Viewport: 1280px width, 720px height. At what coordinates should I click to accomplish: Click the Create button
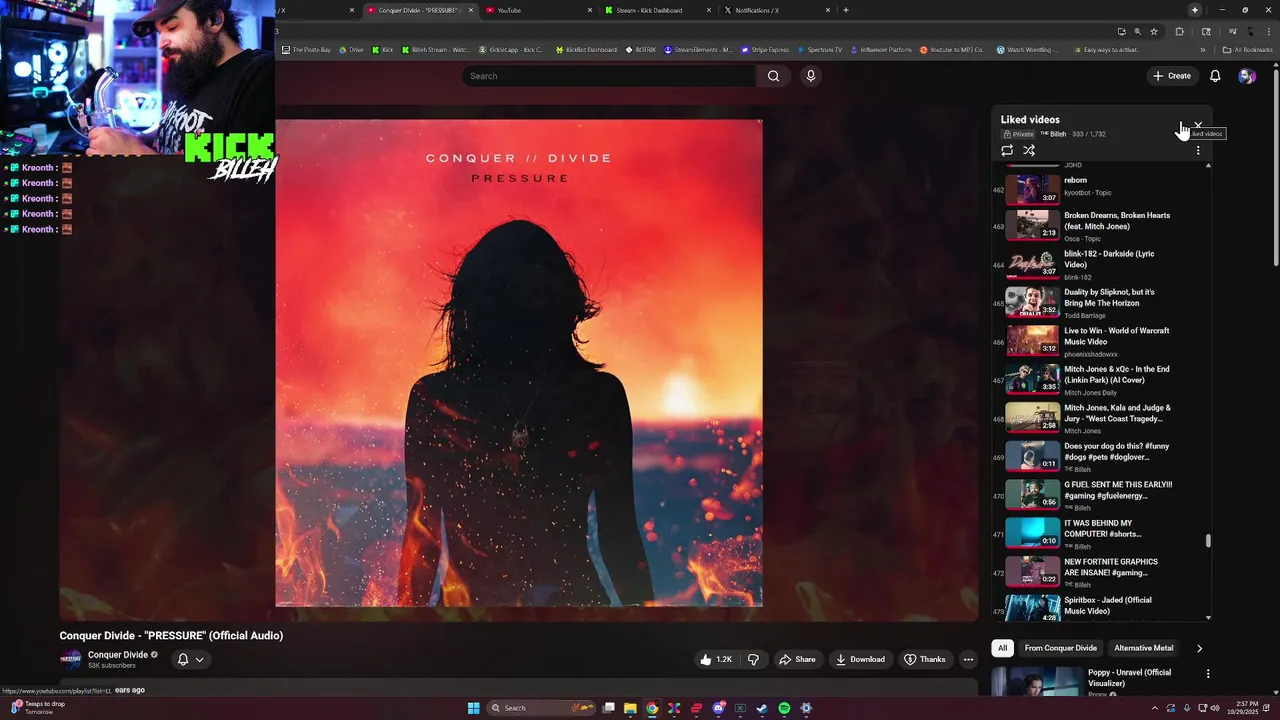click(x=1172, y=76)
